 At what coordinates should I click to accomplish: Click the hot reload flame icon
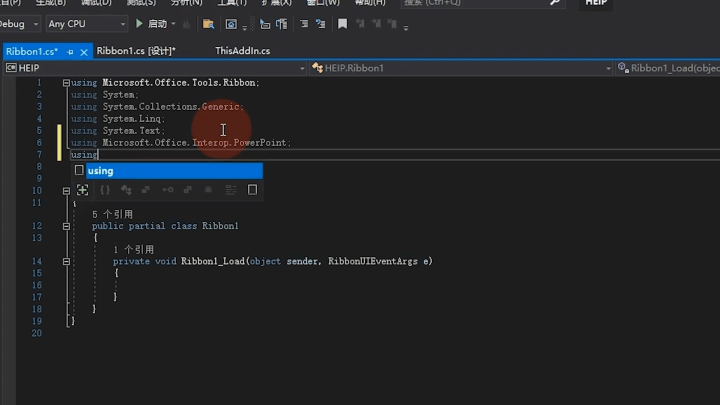coord(186,24)
